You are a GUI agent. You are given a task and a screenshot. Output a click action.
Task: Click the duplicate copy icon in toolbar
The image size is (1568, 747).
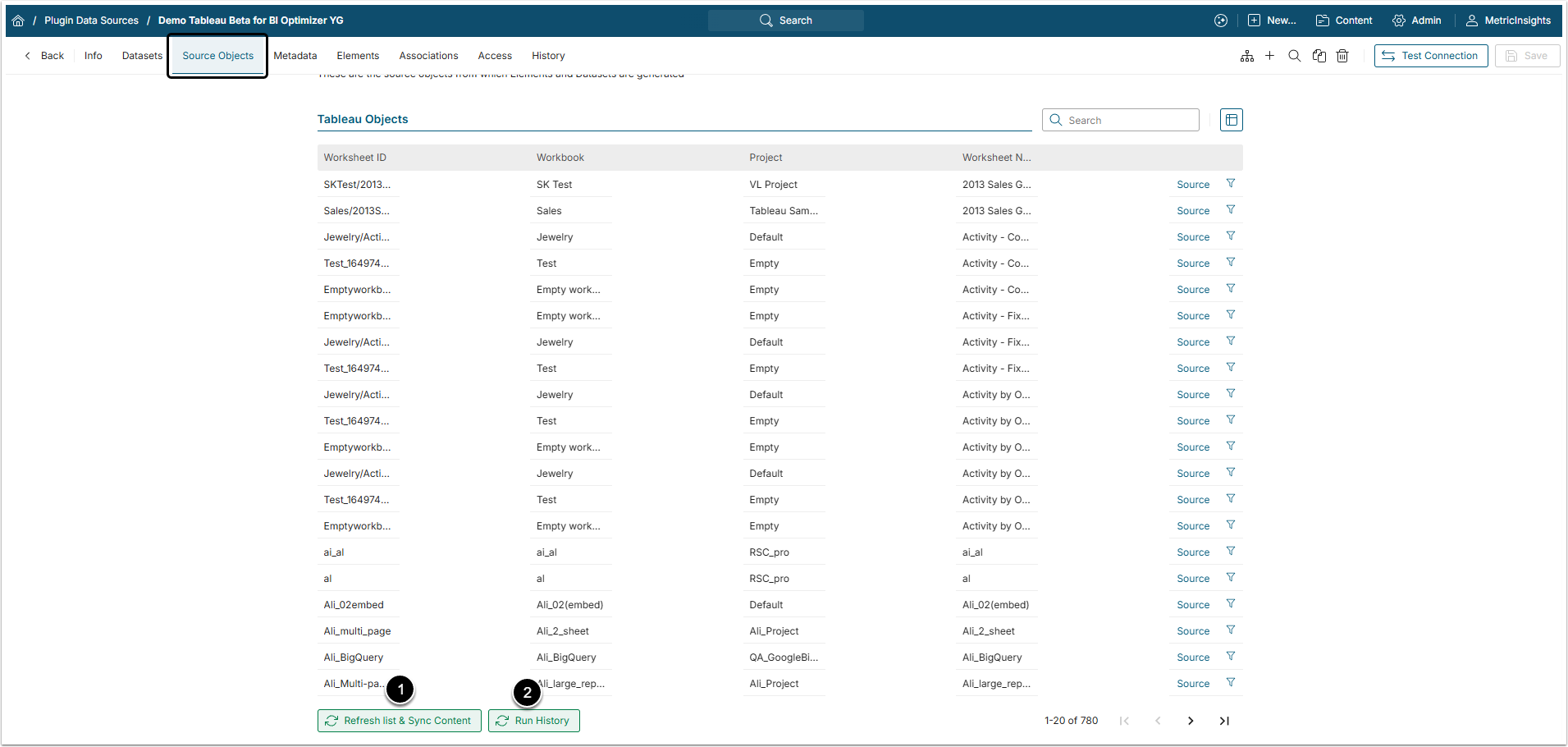click(1319, 56)
